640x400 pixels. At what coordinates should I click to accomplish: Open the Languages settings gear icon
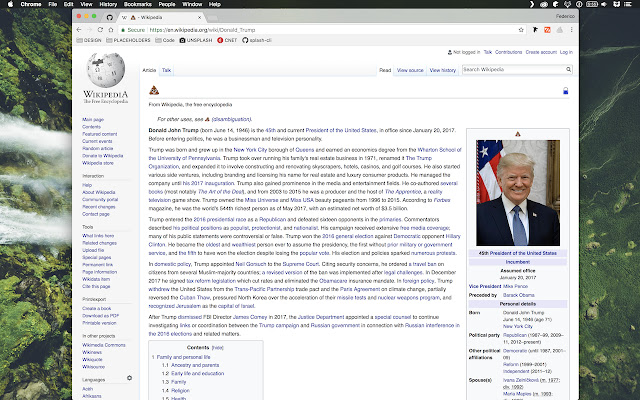pos(129,378)
